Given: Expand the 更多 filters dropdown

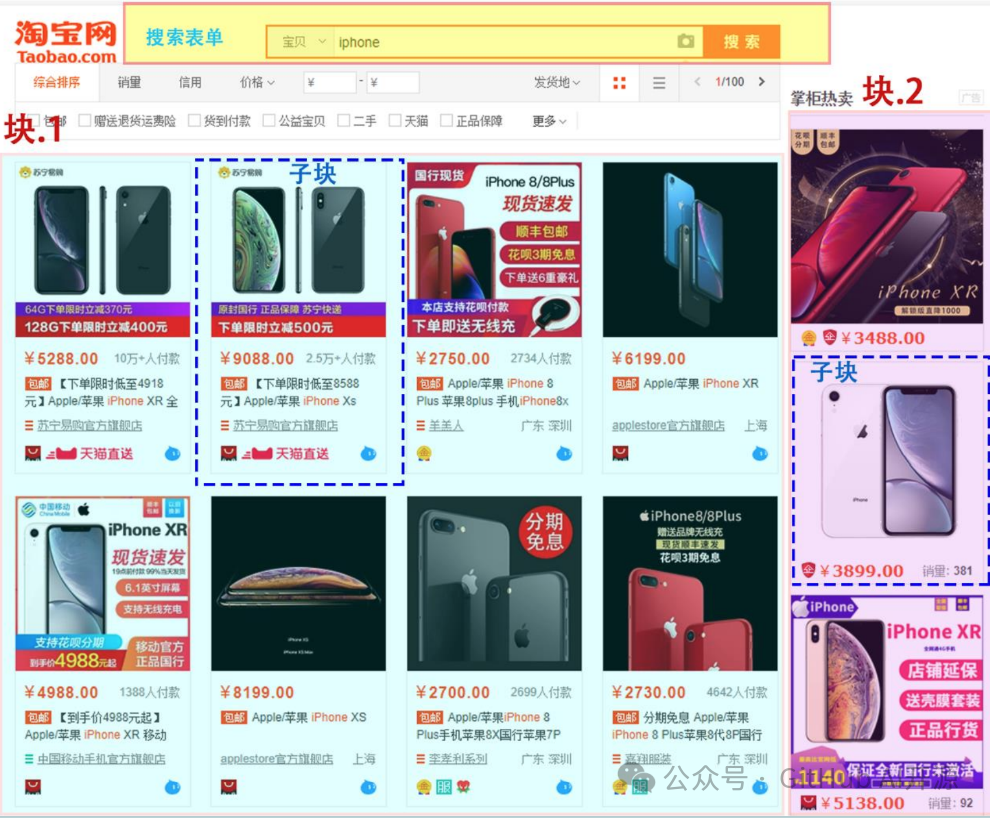Looking at the screenshot, I should 549,121.
